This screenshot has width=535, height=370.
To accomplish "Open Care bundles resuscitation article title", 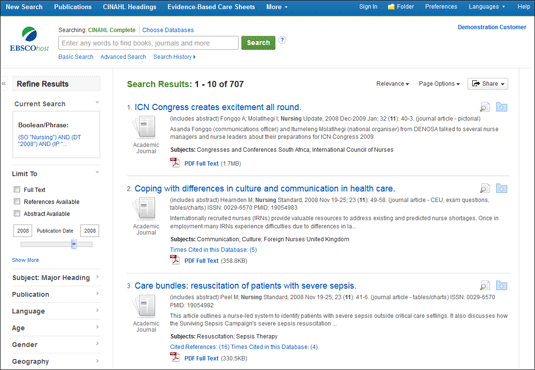I will click(245, 286).
